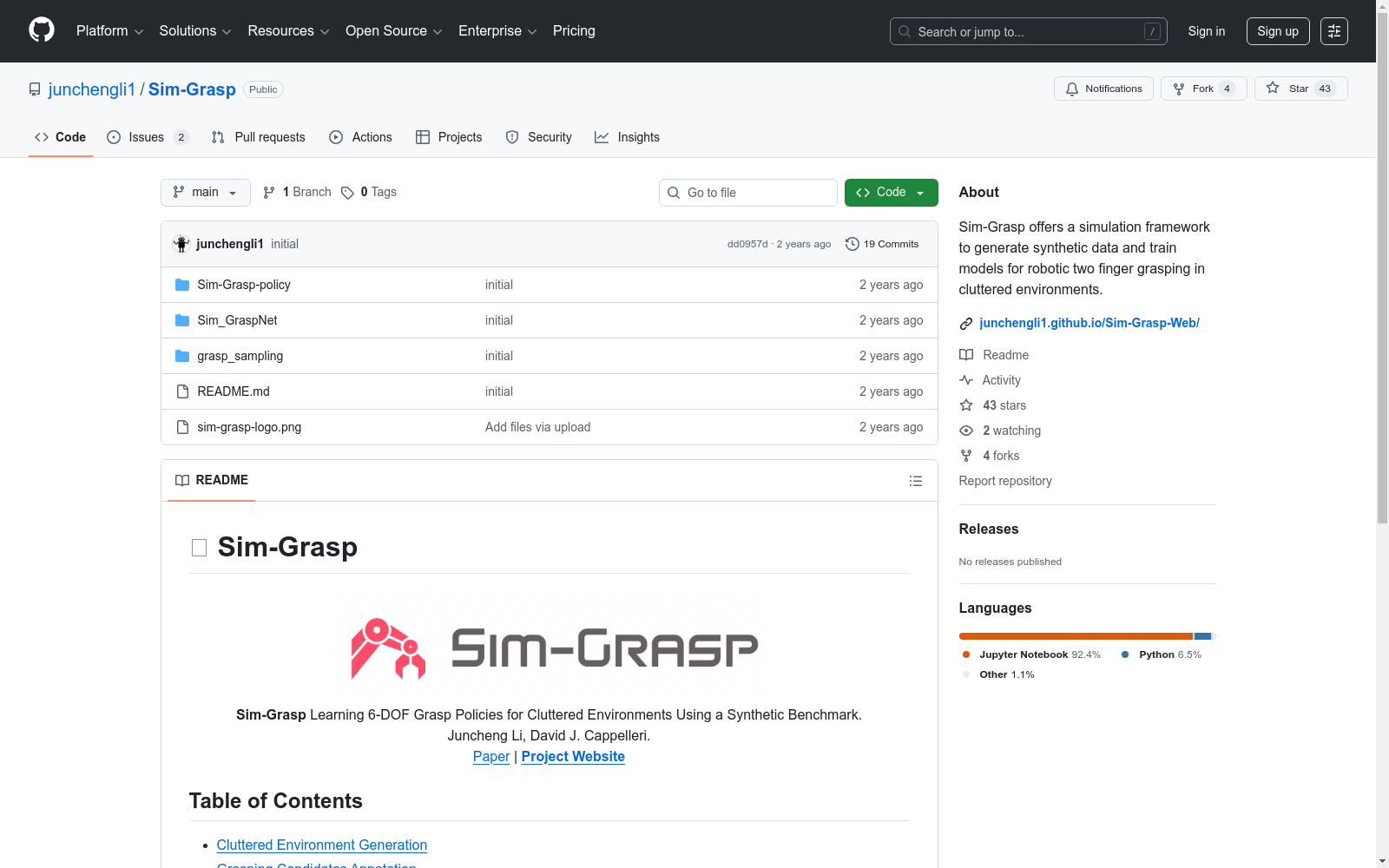This screenshot has height=868, width=1389.
Task: Click the link icon beside project website URL
Action: pos(966,324)
